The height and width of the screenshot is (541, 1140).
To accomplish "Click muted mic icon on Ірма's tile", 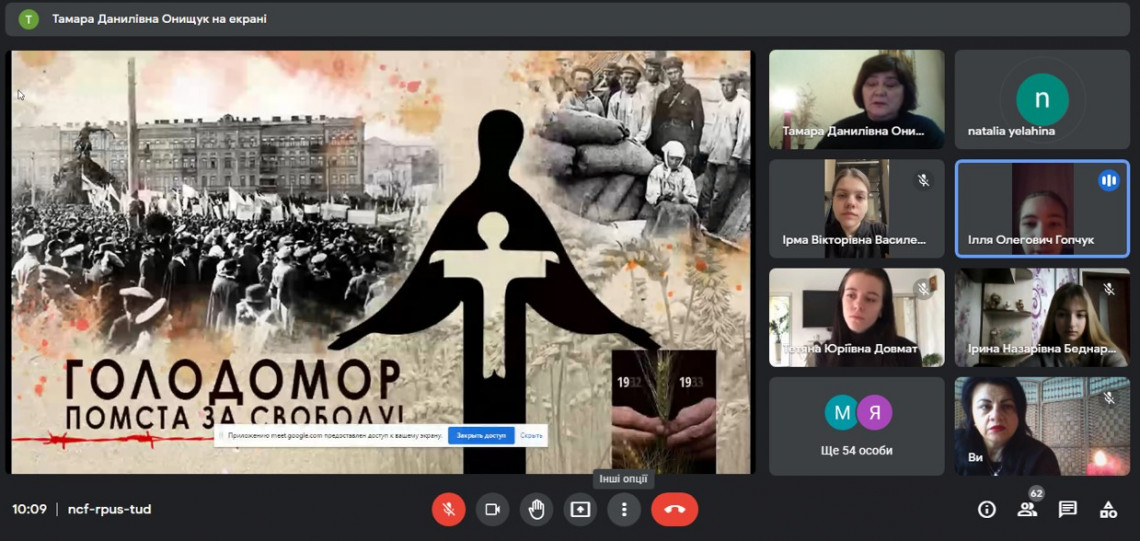I will (923, 180).
